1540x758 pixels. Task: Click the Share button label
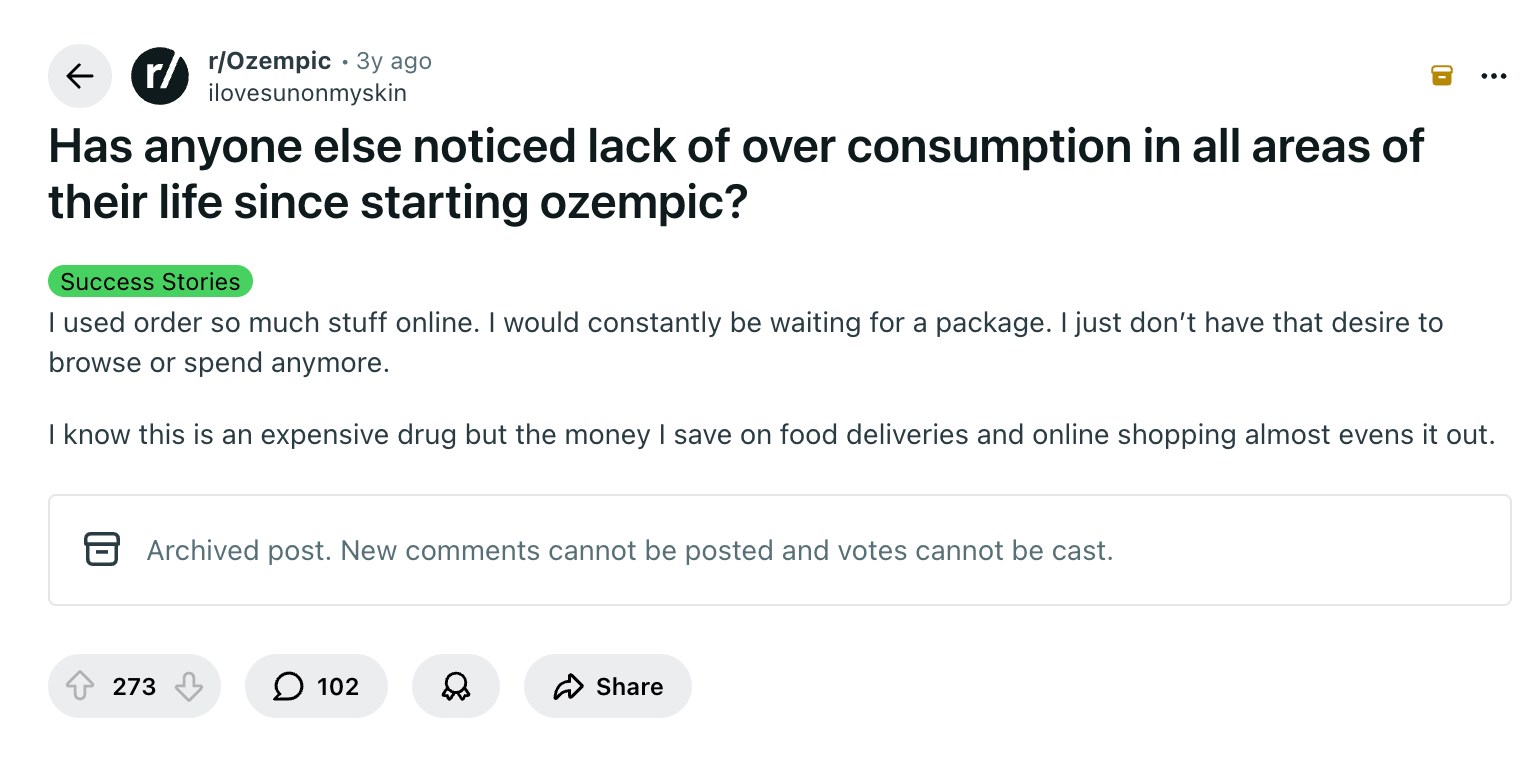[x=629, y=686]
